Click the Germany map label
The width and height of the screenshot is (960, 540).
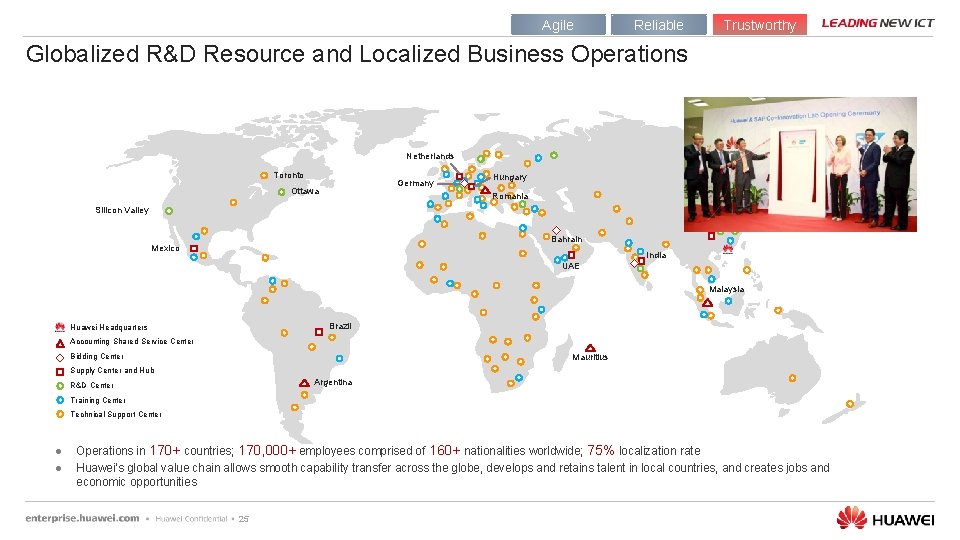click(x=415, y=183)
